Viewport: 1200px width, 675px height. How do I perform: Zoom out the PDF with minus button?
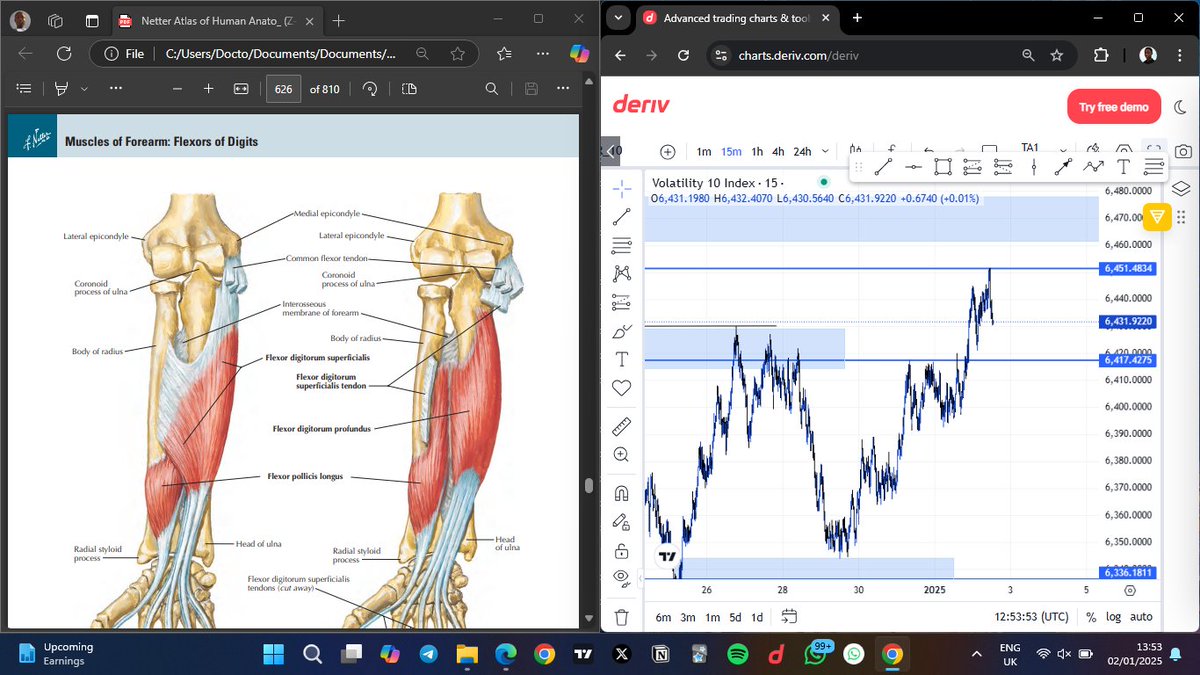pyautogui.click(x=177, y=89)
